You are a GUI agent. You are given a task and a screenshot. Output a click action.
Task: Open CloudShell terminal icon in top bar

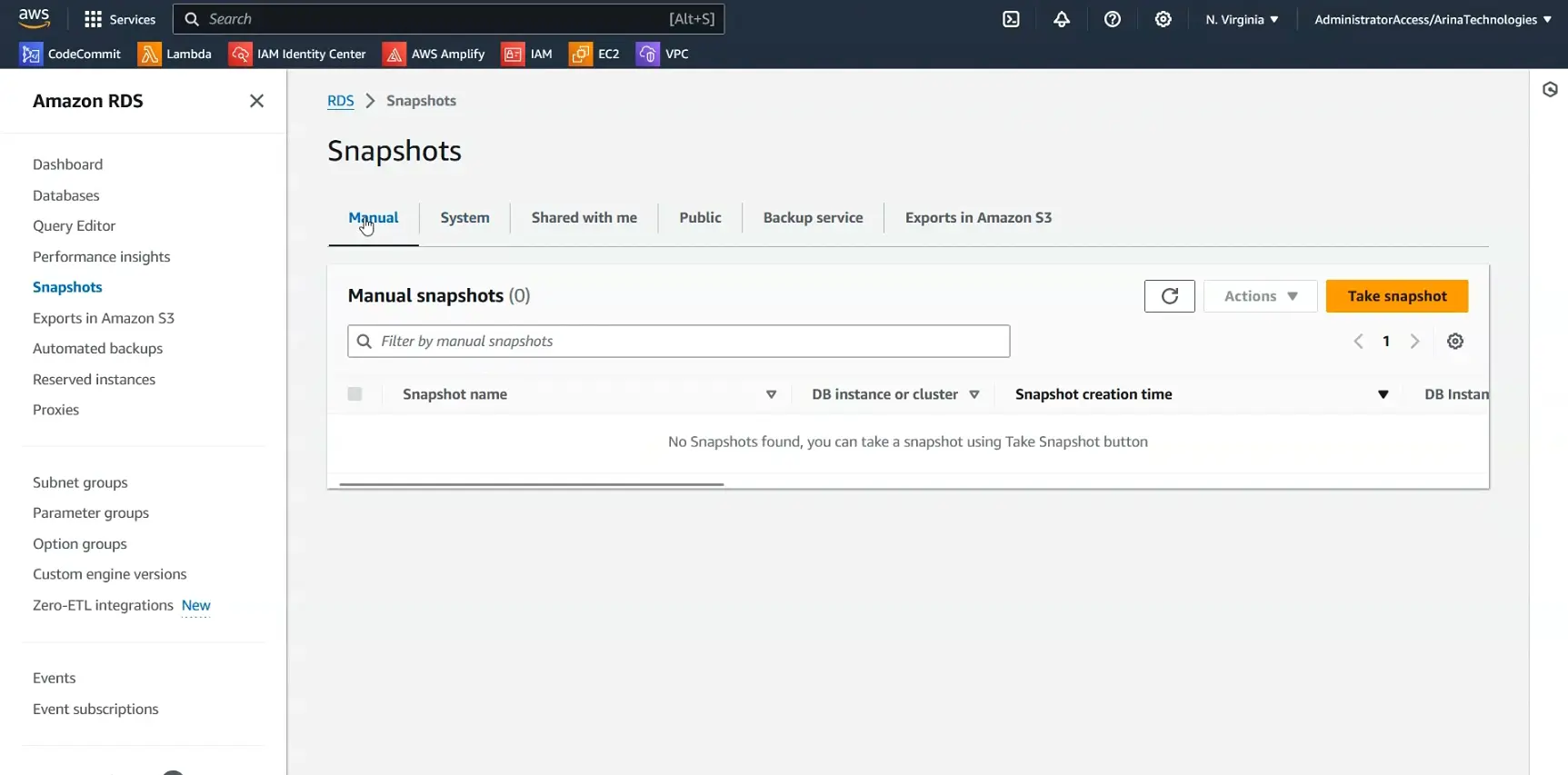(1011, 19)
